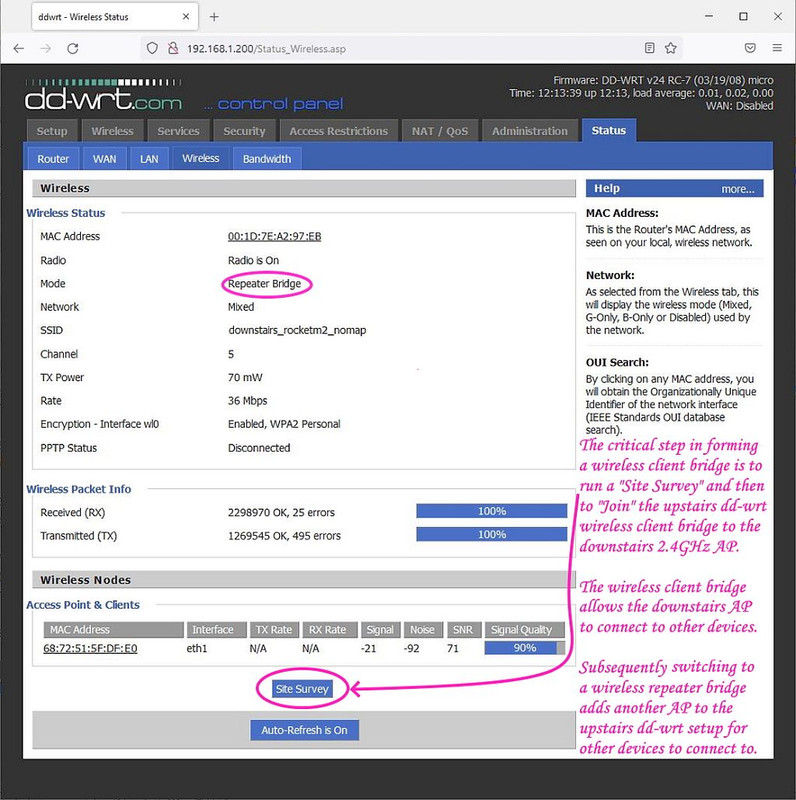
Task: Click the Radio is On text
Action: click(254, 260)
